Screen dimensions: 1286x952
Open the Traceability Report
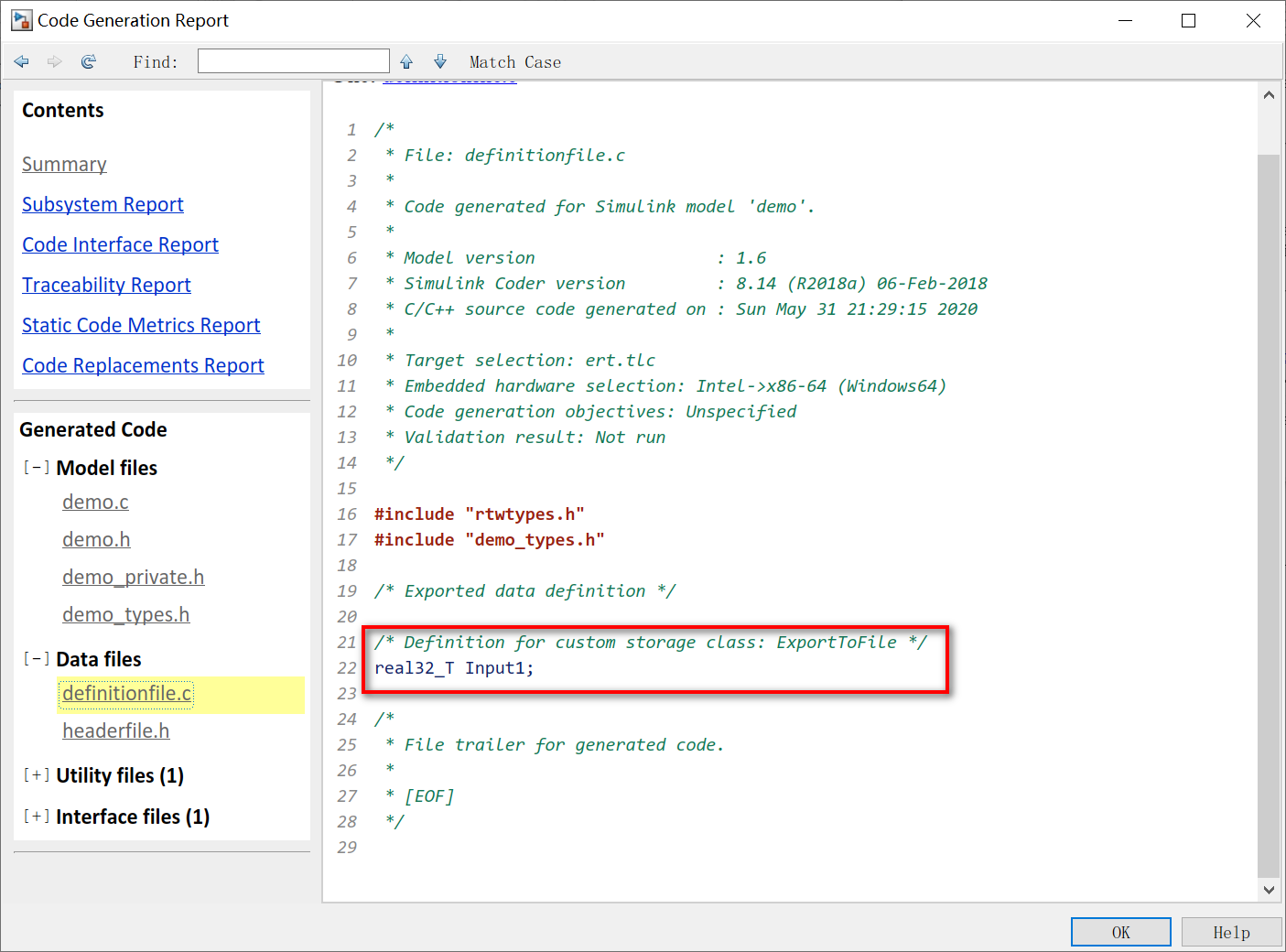[106, 286]
